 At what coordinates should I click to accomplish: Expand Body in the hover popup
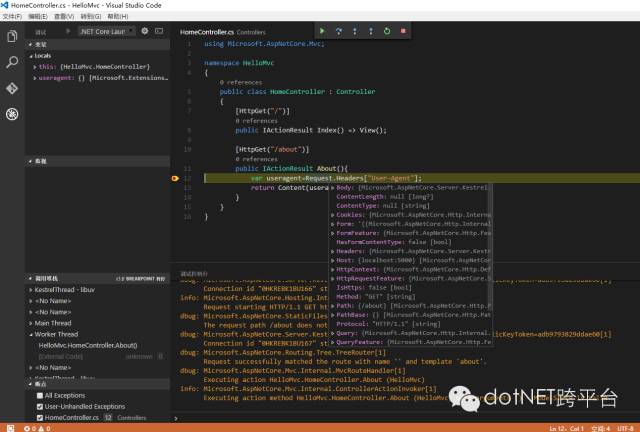(333, 188)
